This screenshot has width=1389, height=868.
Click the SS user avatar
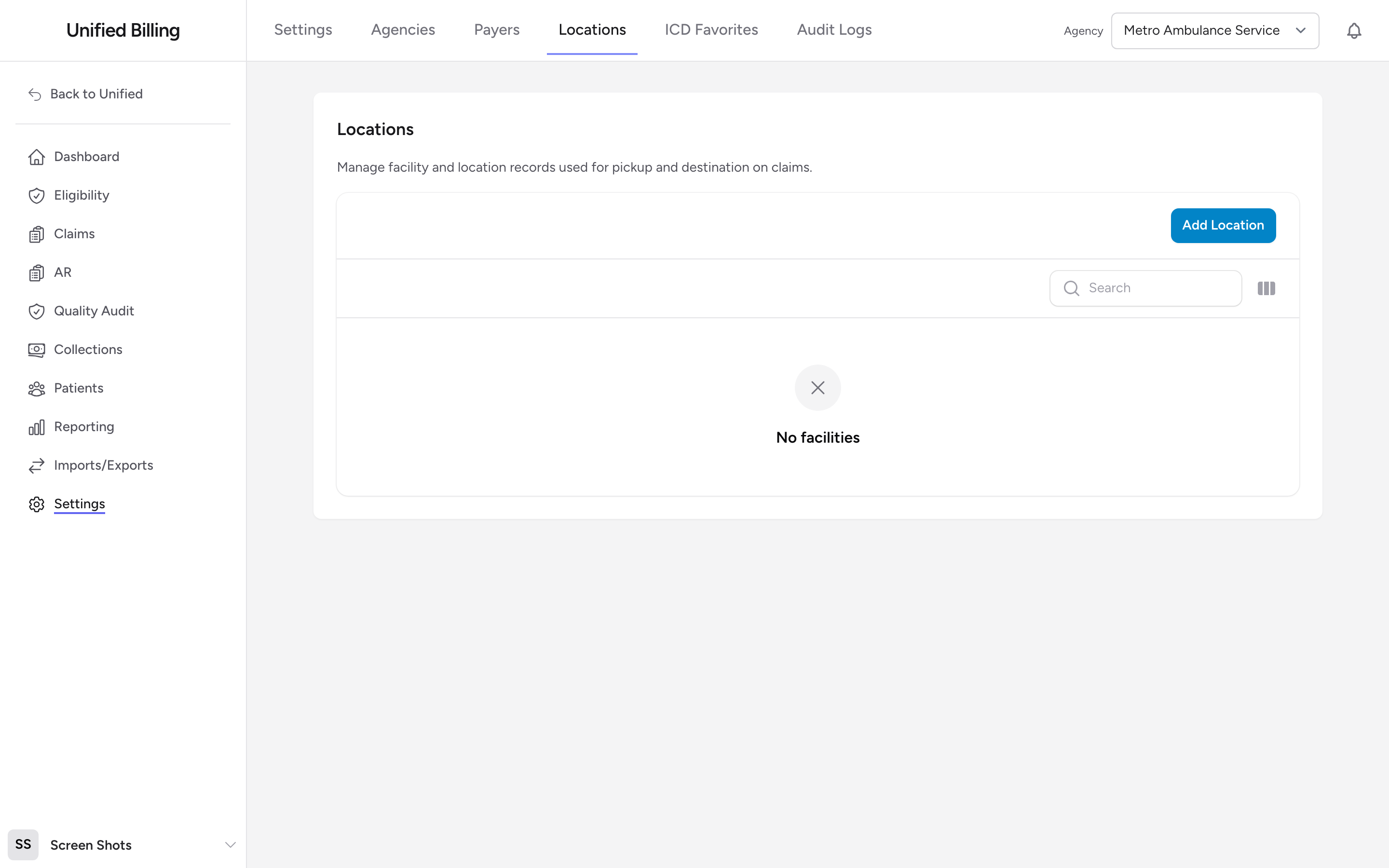click(x=23, y=844)
